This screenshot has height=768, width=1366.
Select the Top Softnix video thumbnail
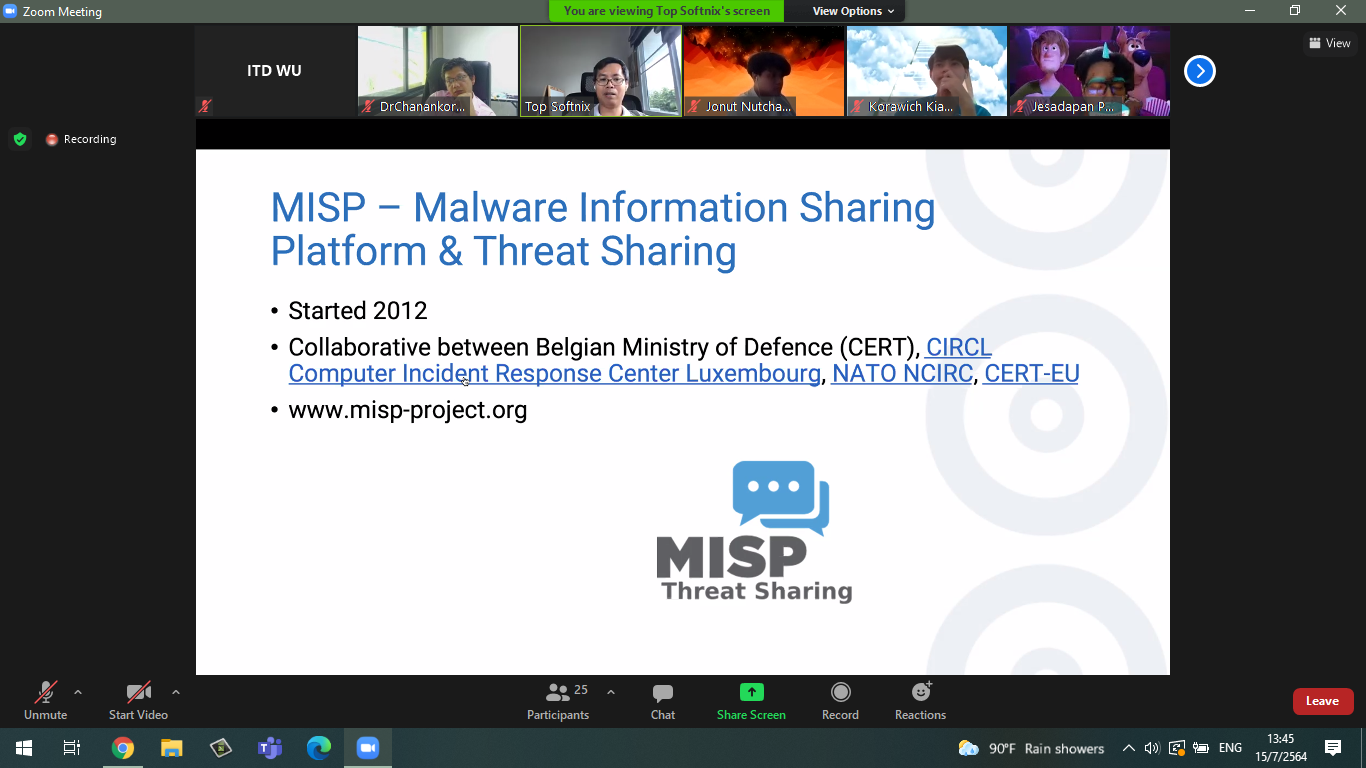point(601,71)
